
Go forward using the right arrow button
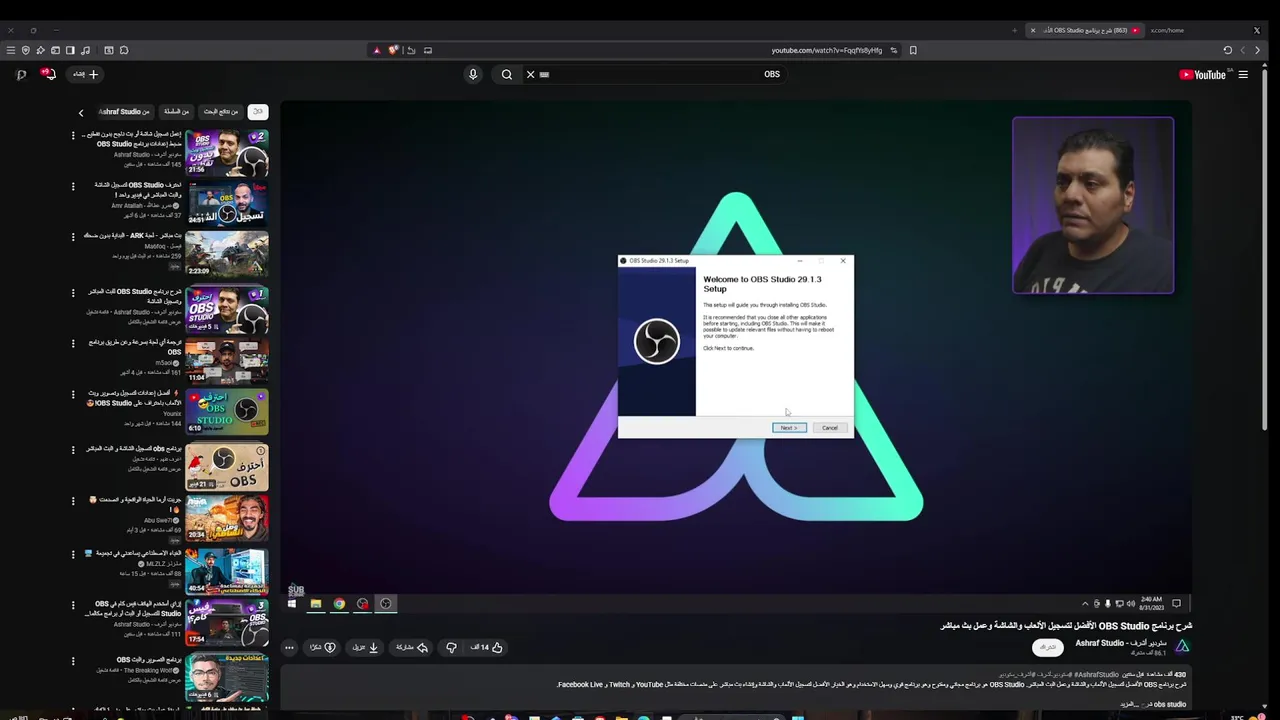coord(1258,50)
